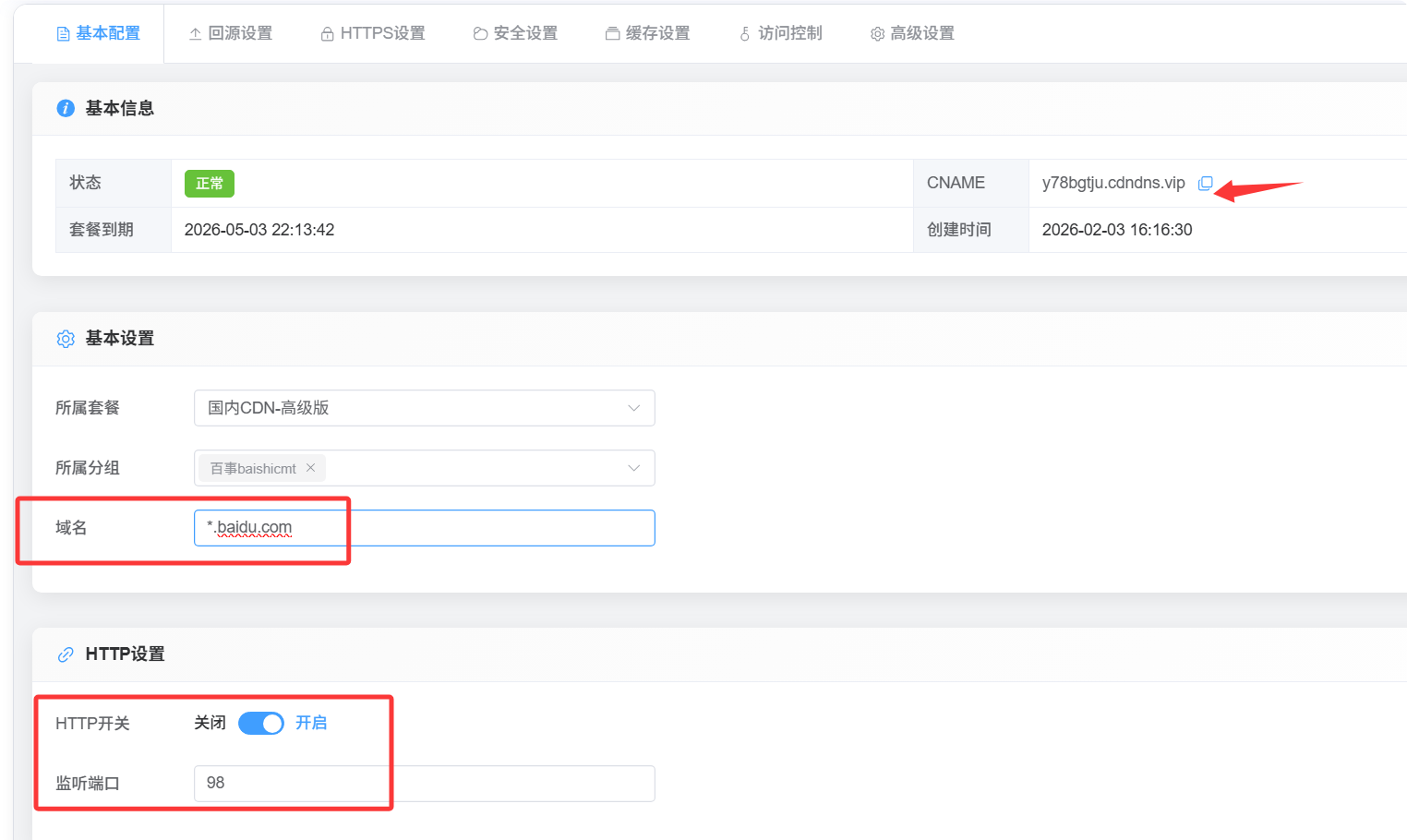Click the gear icon beside 基本设置
The height and width of the screenshot is (840, 1407).
click(65, 339)
